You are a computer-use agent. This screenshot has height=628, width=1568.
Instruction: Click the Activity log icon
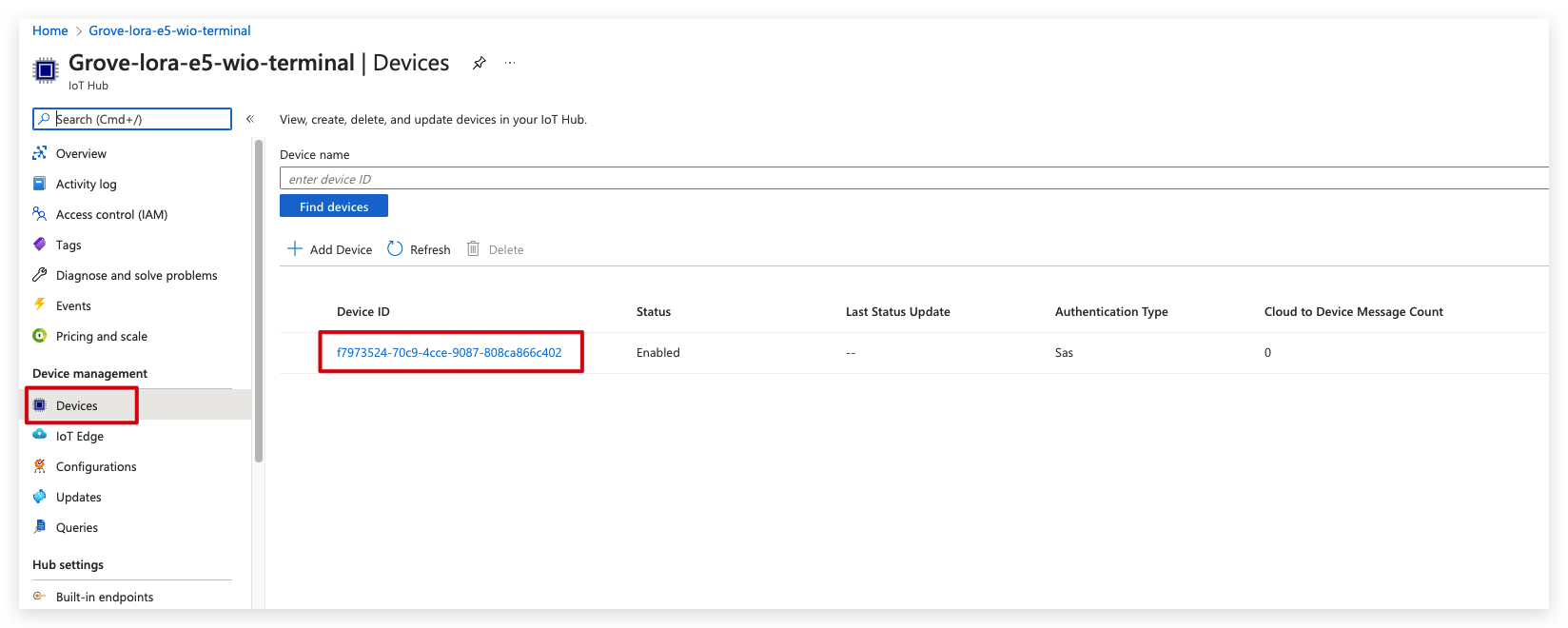click(x=39, y=184)
